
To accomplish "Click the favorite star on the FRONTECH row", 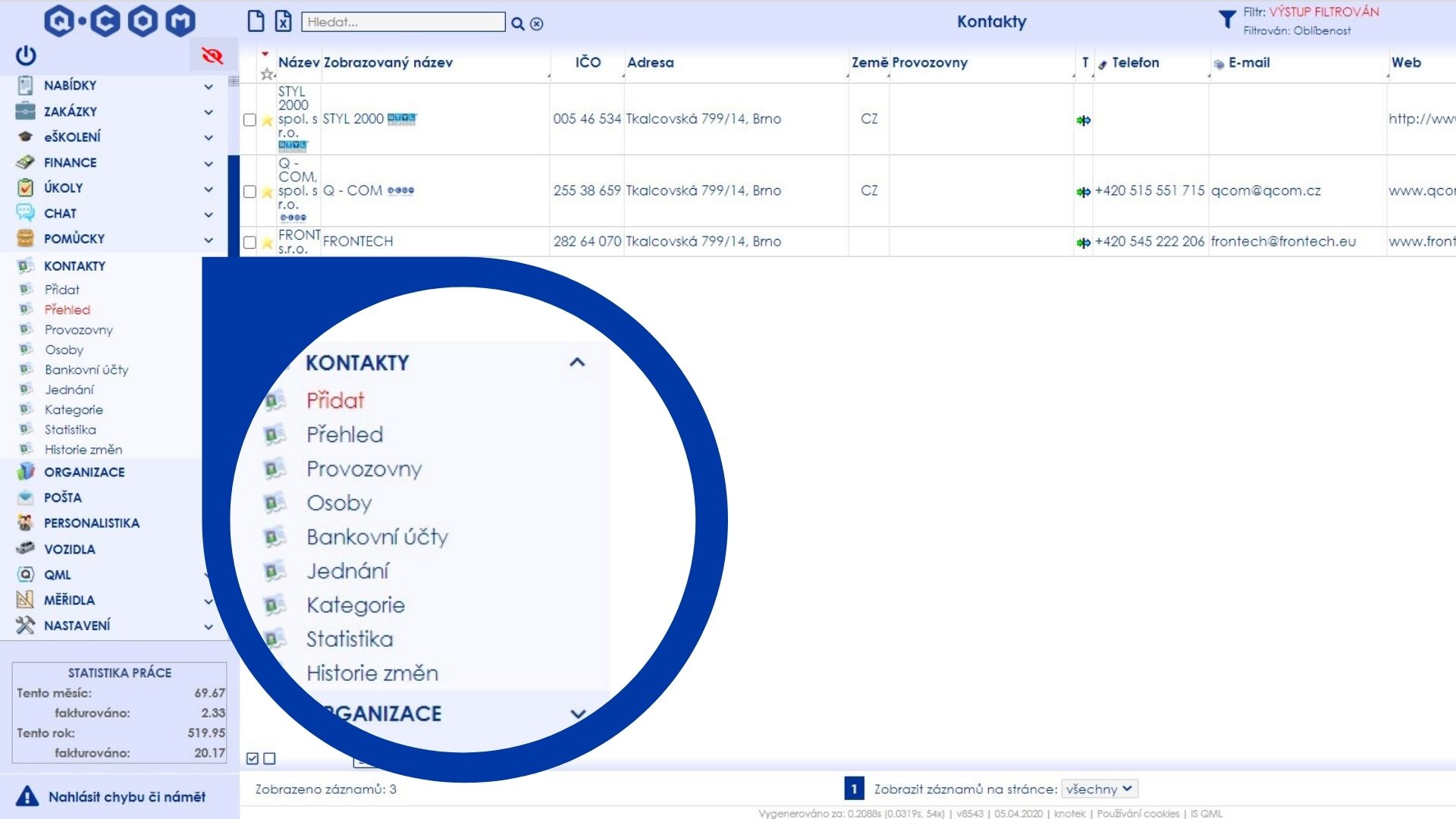I will click(267, 243).
